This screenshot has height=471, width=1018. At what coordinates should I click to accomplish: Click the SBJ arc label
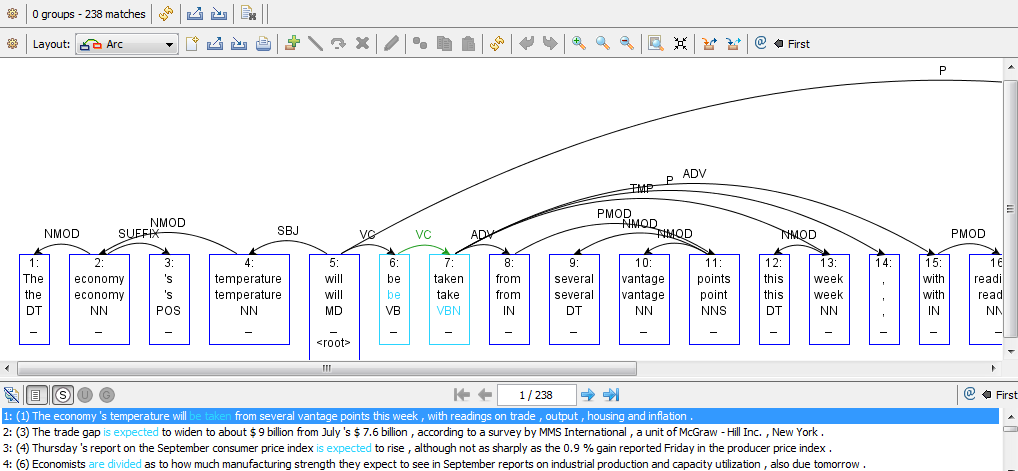tap(288, 231)
